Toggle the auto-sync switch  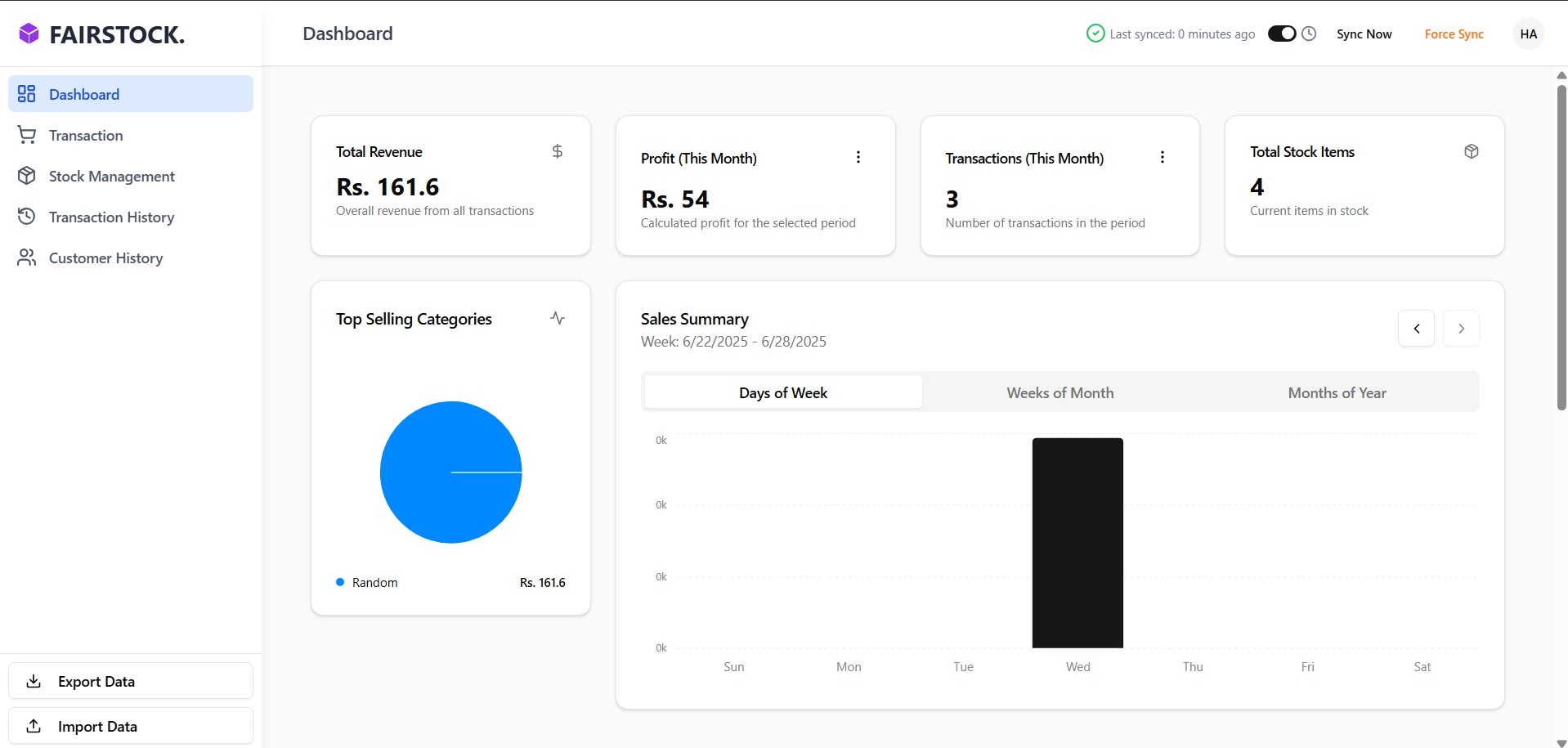[1280, 33]
